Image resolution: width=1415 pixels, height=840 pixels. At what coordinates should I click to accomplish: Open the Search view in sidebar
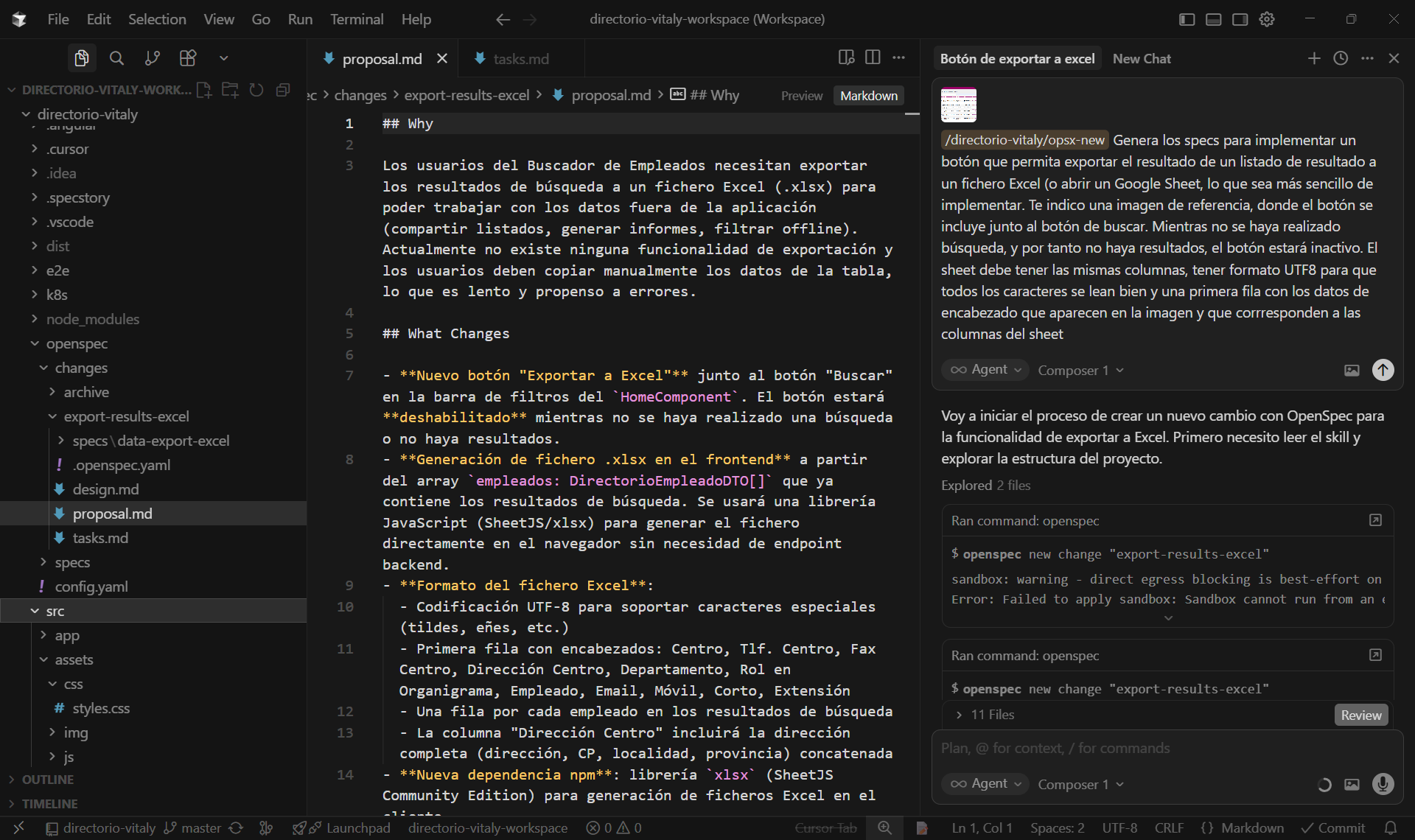click(x=116, y=58)
